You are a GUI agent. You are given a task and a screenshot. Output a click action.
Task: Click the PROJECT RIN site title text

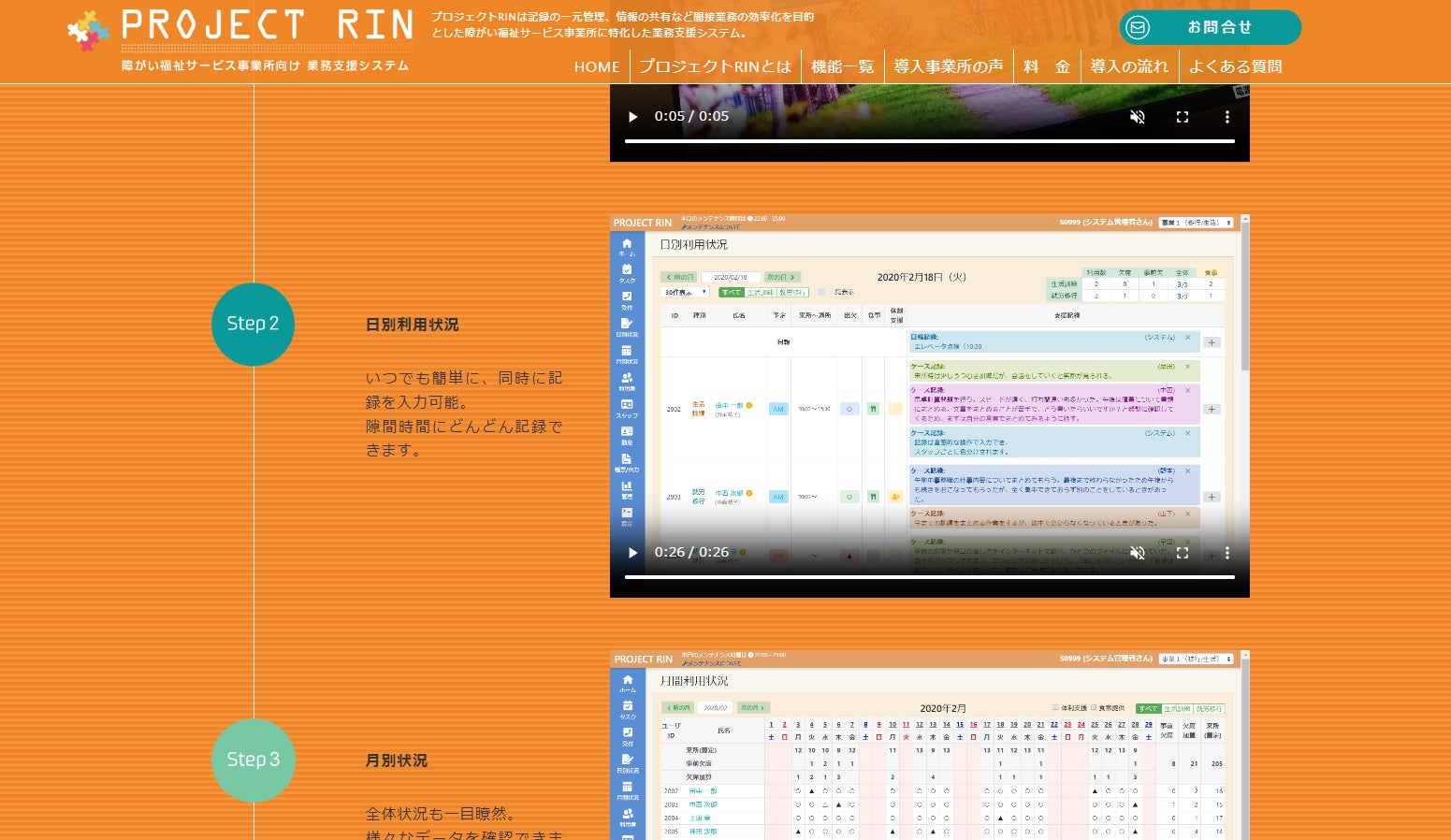tap(268, 25)
